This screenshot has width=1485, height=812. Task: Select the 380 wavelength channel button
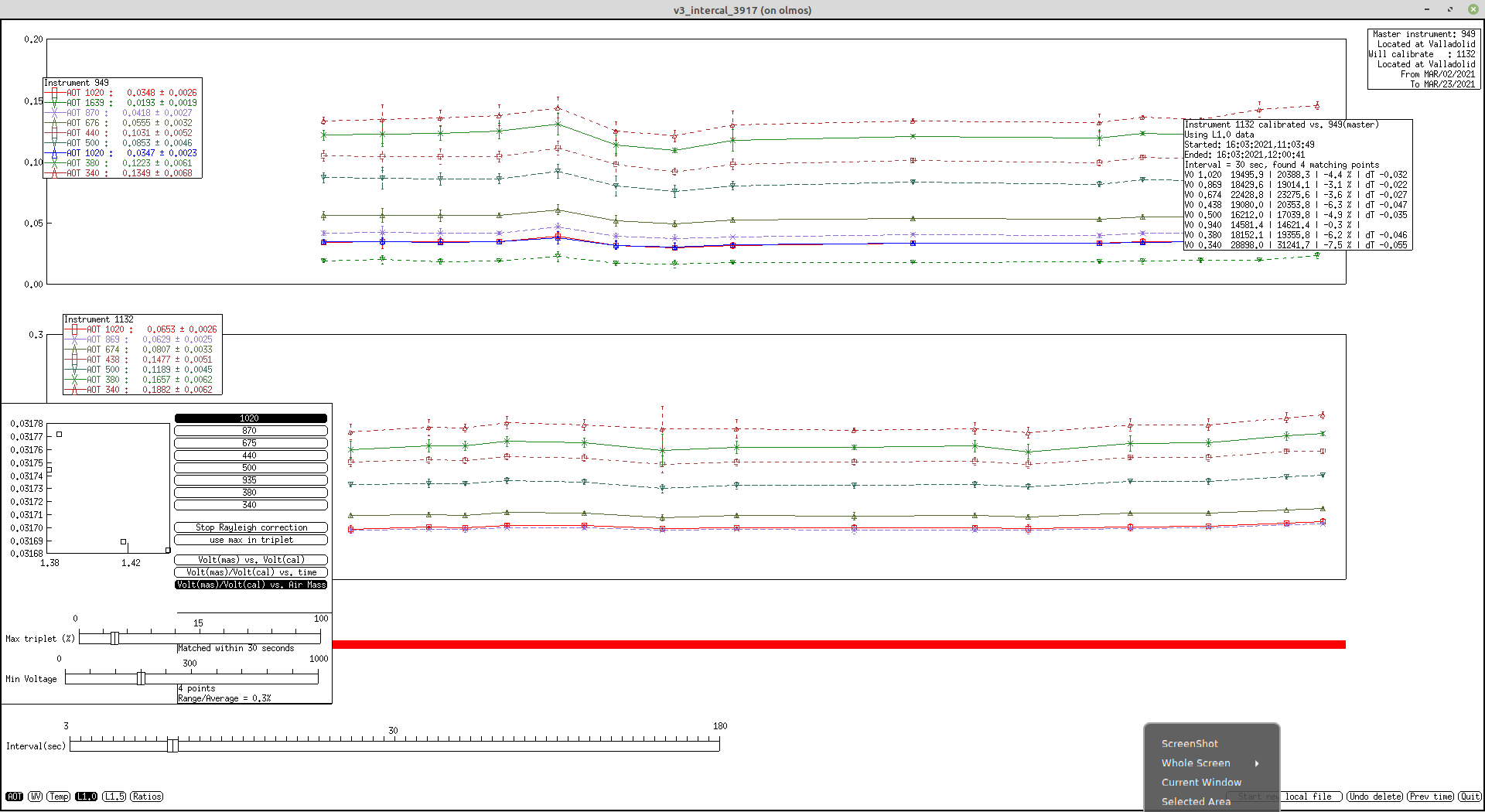click(x=251, y=493)
